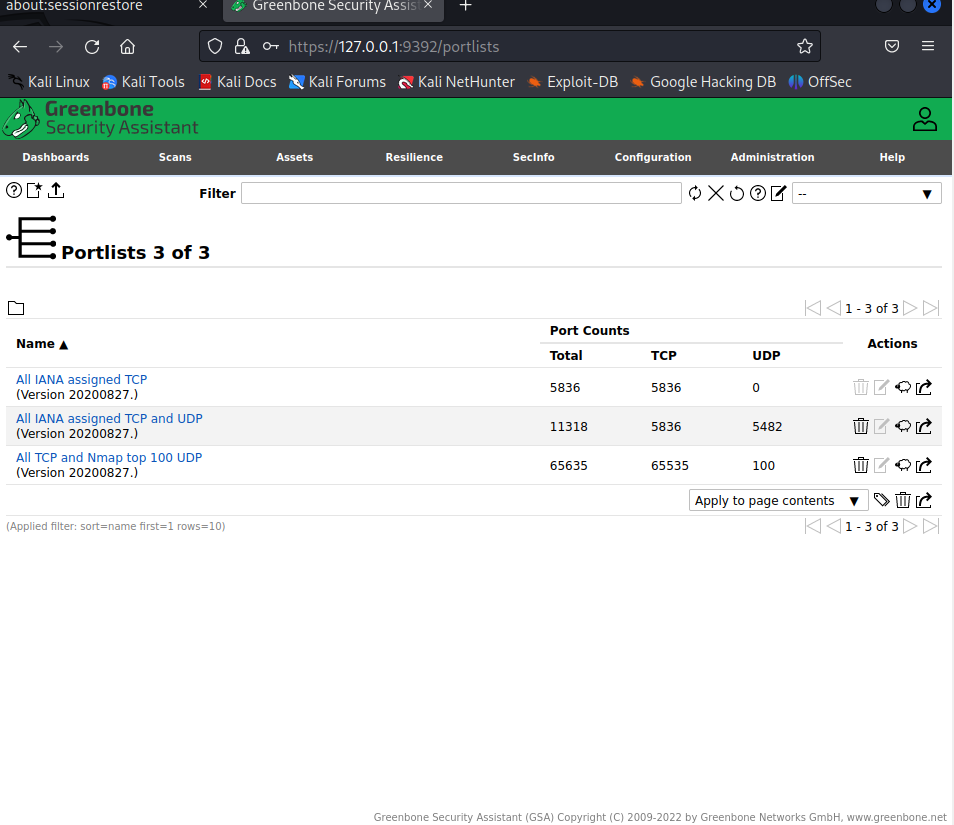The image size is (954, 825).
Task: Click the Update Filter refresh icon
Action: pos(695,193)
